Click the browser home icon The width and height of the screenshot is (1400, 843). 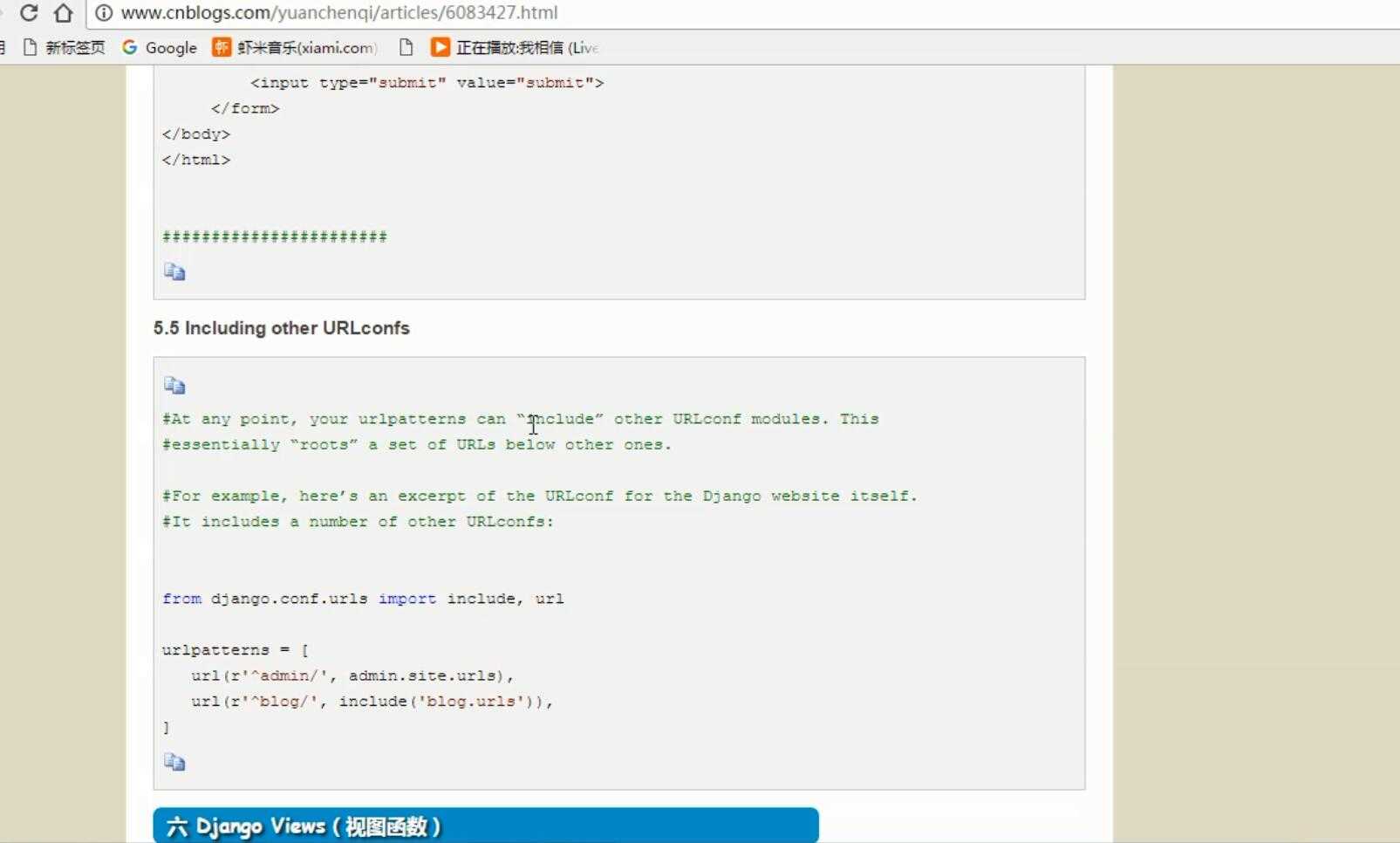click(x=63, y=12)
